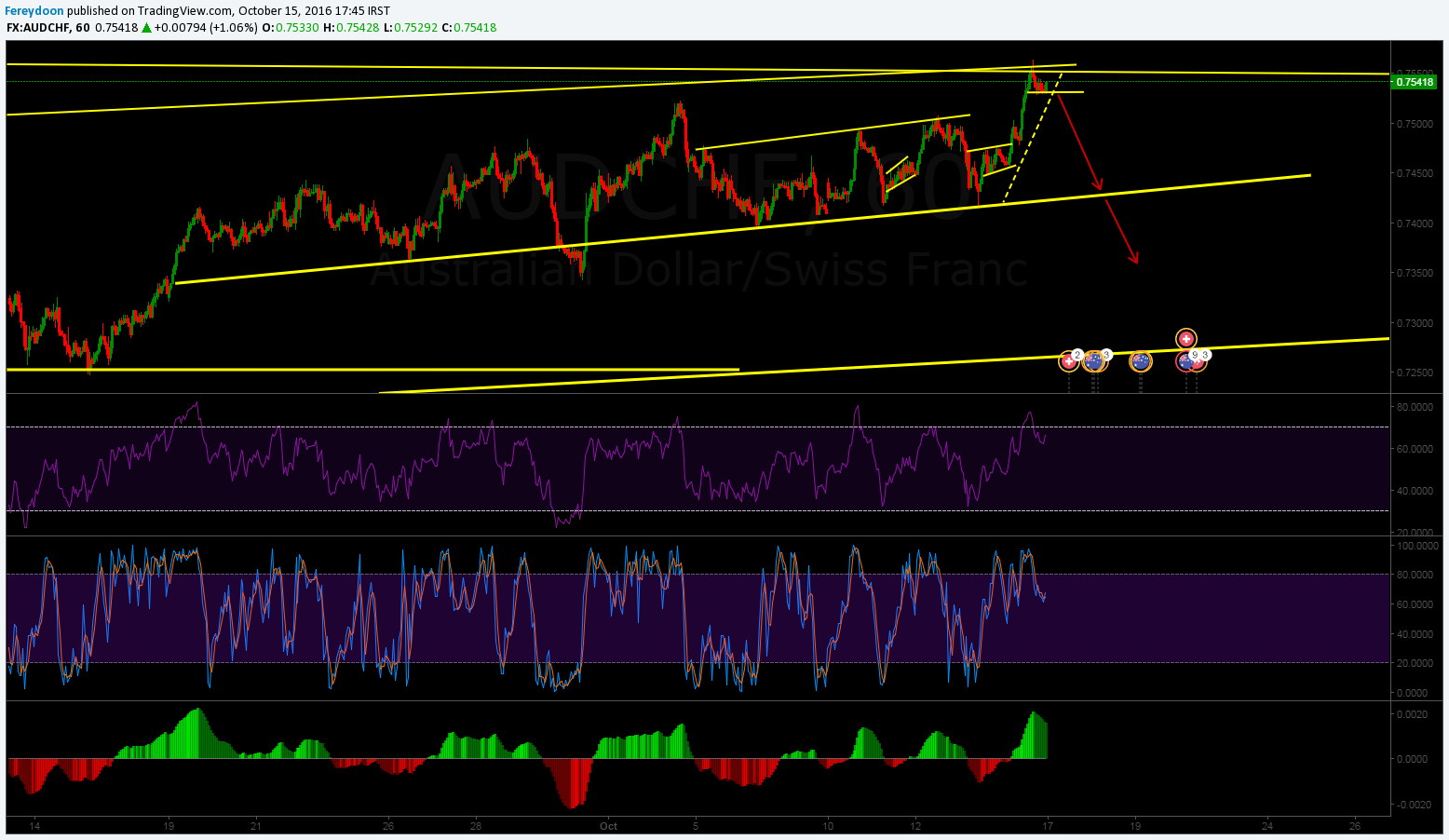Click the close value C:0.75418
This screenshot has height=840, width=1449.
point(469,28)
